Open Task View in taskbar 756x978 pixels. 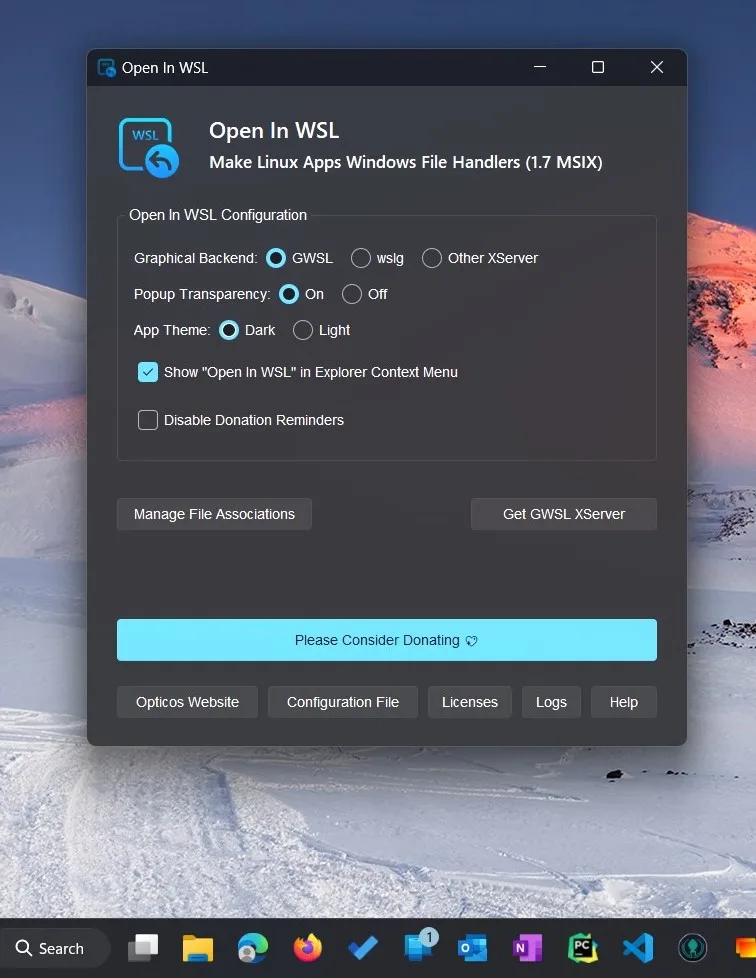tap(143, 948)
